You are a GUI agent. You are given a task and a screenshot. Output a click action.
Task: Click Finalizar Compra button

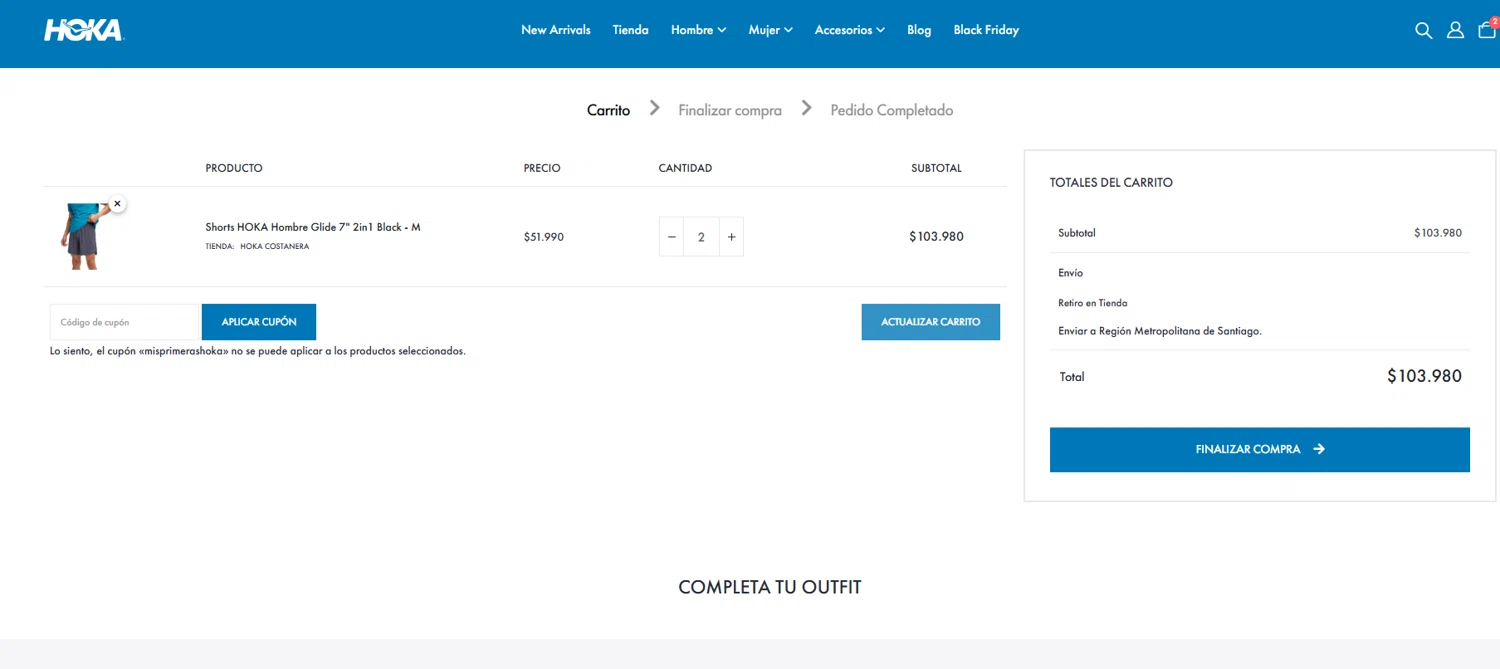1260,449
